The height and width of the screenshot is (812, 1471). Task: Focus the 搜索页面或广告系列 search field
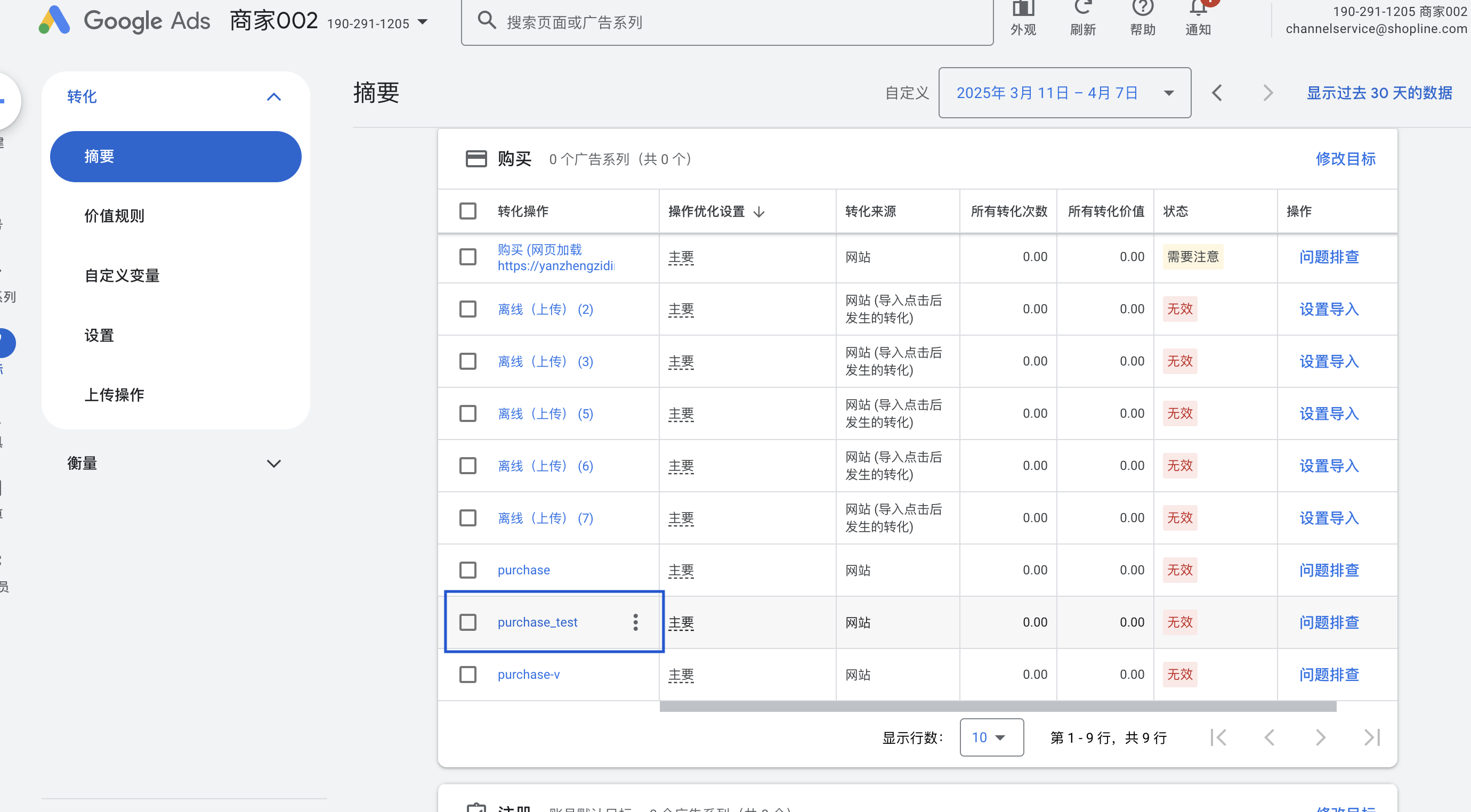pos(727,22)
